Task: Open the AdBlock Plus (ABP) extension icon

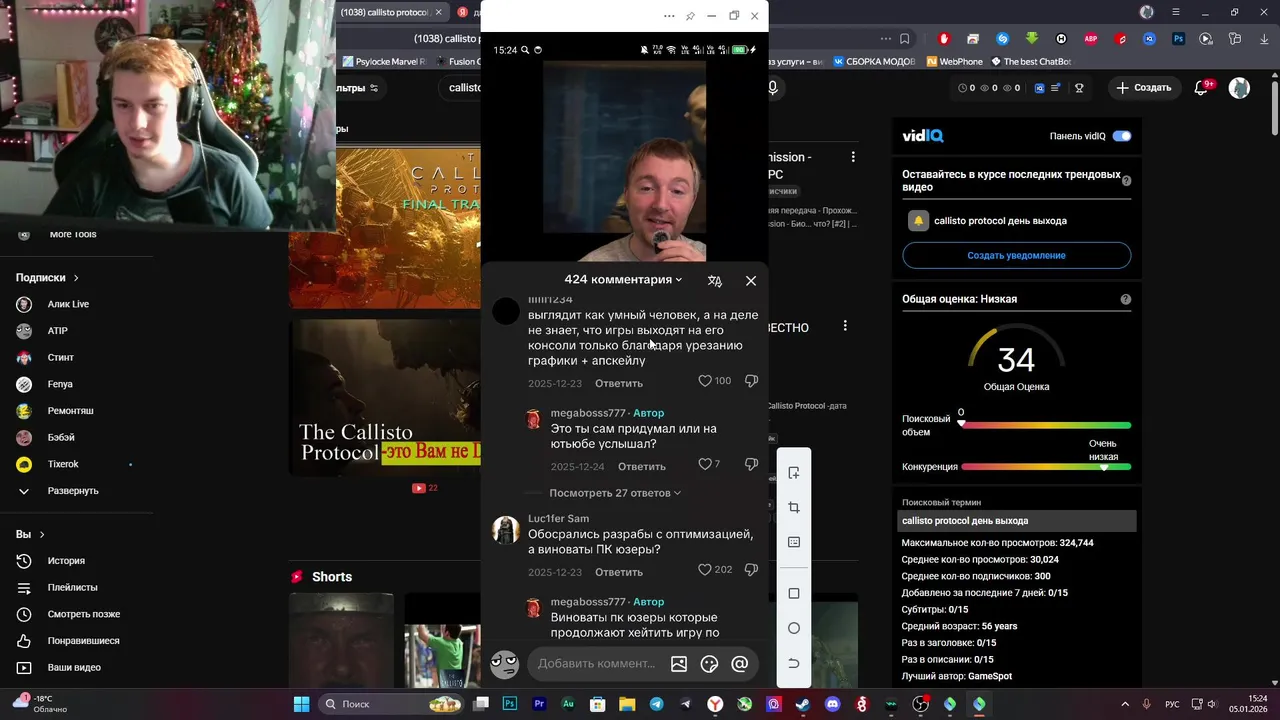Action: [x=1091, y=39]
